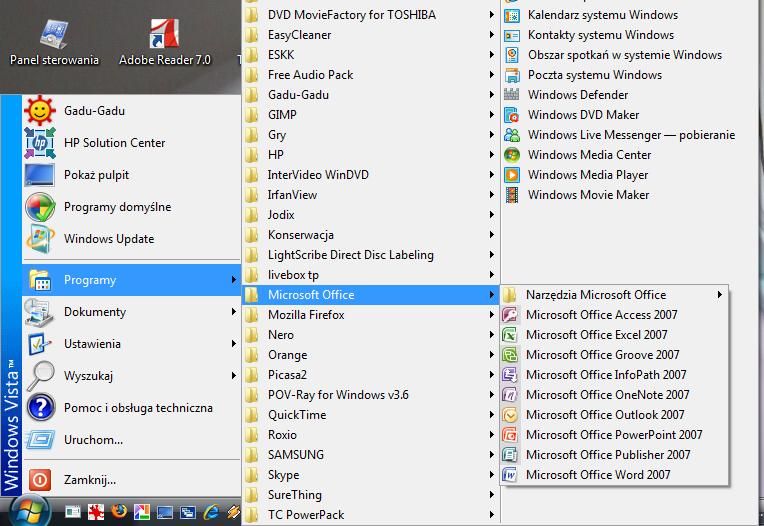
Task: Expand Narzędzia Microsoft Office submenu arrow
Action: coord(719,294)
